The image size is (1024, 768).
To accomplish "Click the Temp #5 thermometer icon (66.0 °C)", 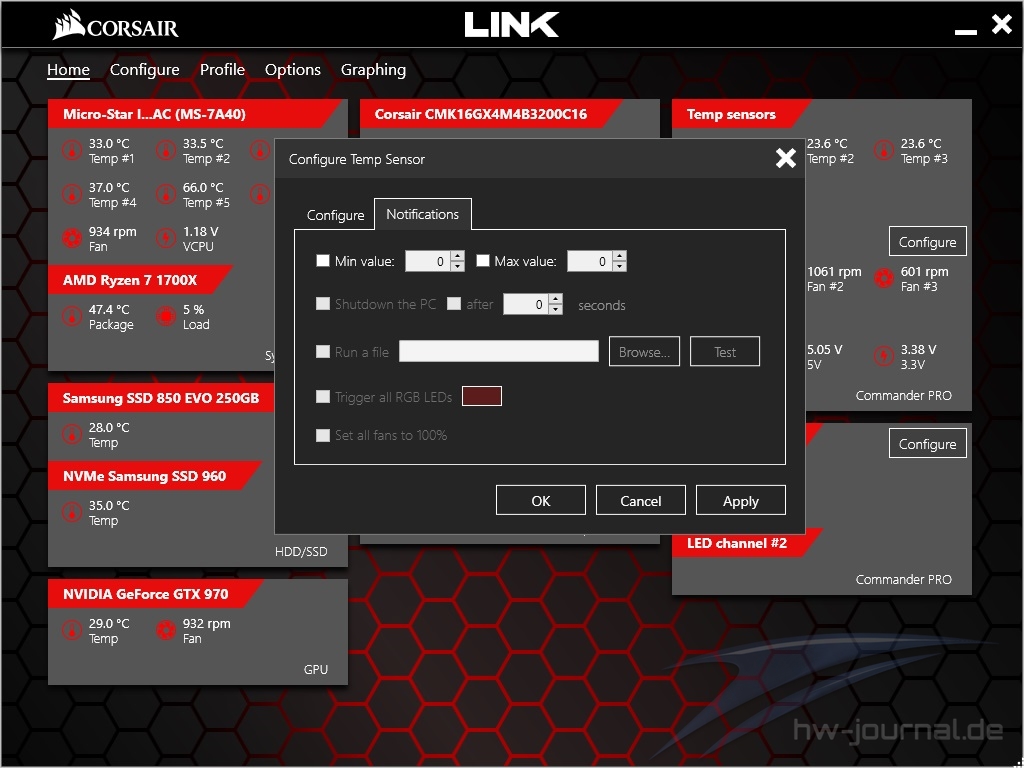I will [x=166, y=194].
